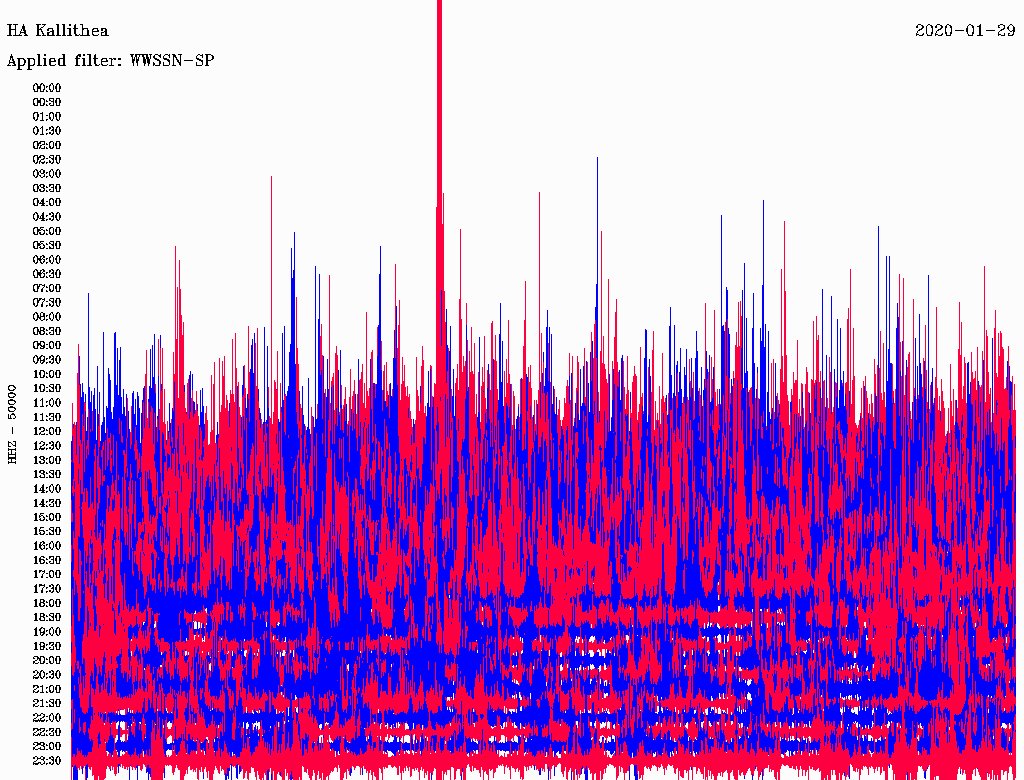Select the 14:30 time label

pos(47,503)
